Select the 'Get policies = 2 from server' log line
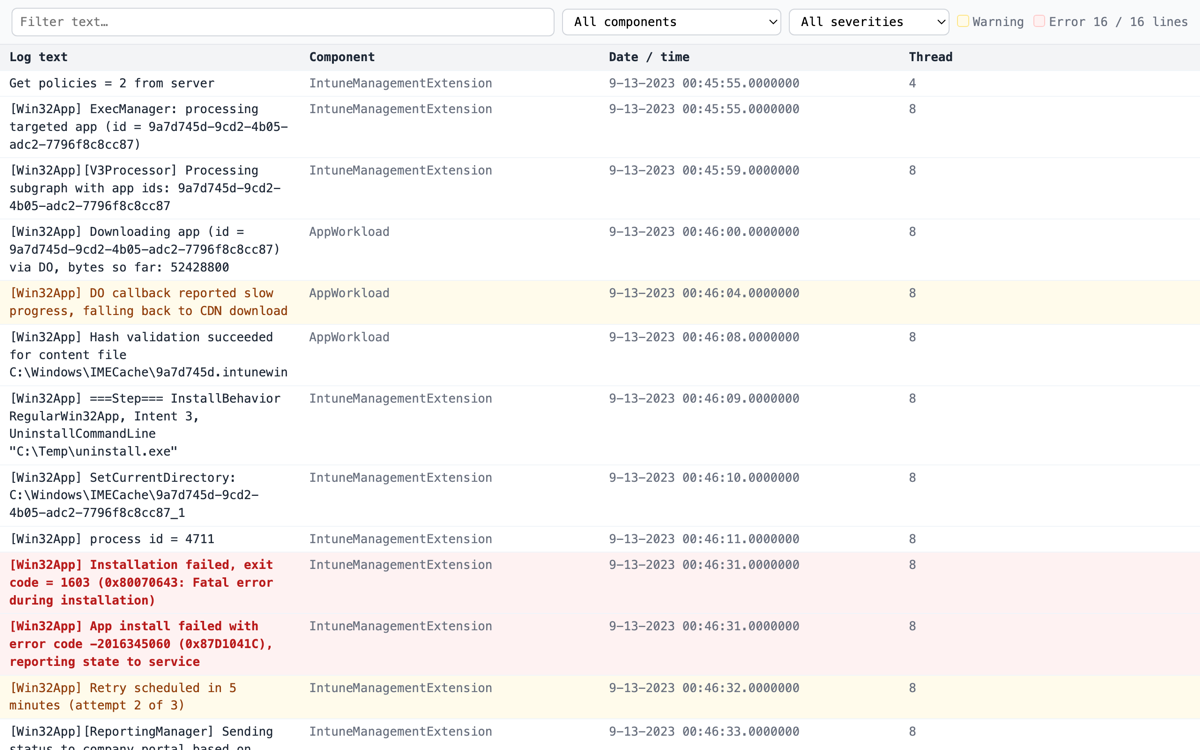This screenshot has width=1200, height=750. 600,83
